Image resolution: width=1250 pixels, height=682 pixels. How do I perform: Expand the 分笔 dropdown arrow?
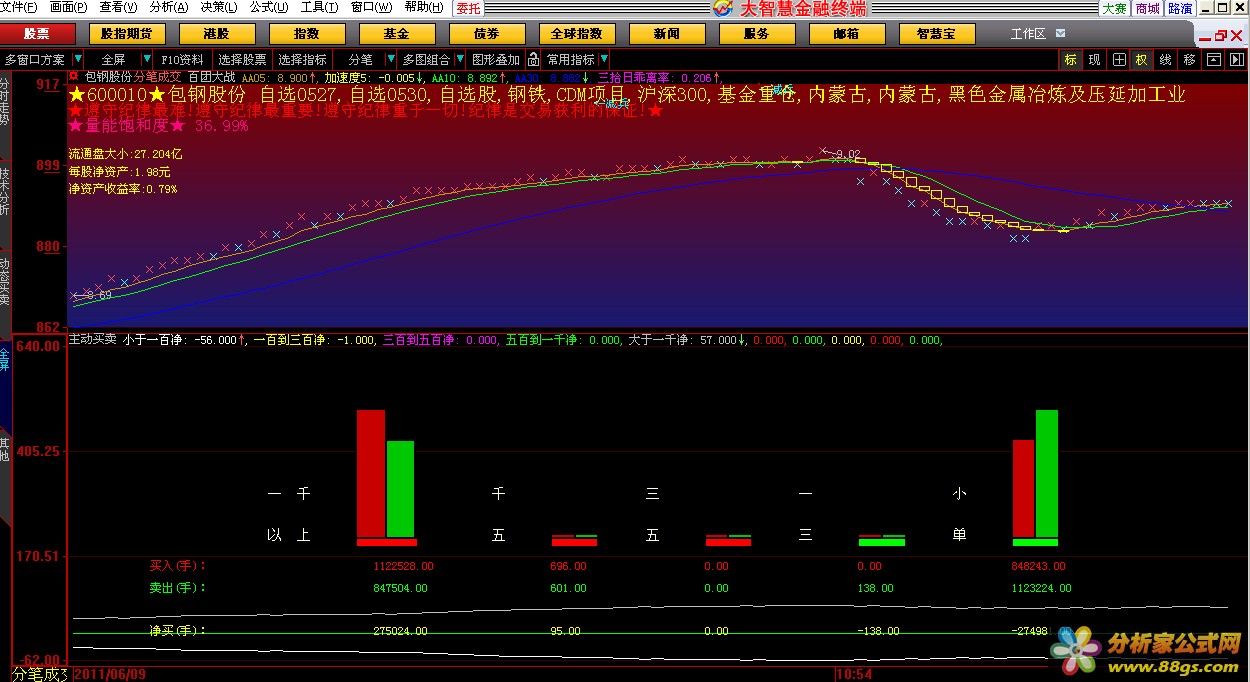[391, 60]
